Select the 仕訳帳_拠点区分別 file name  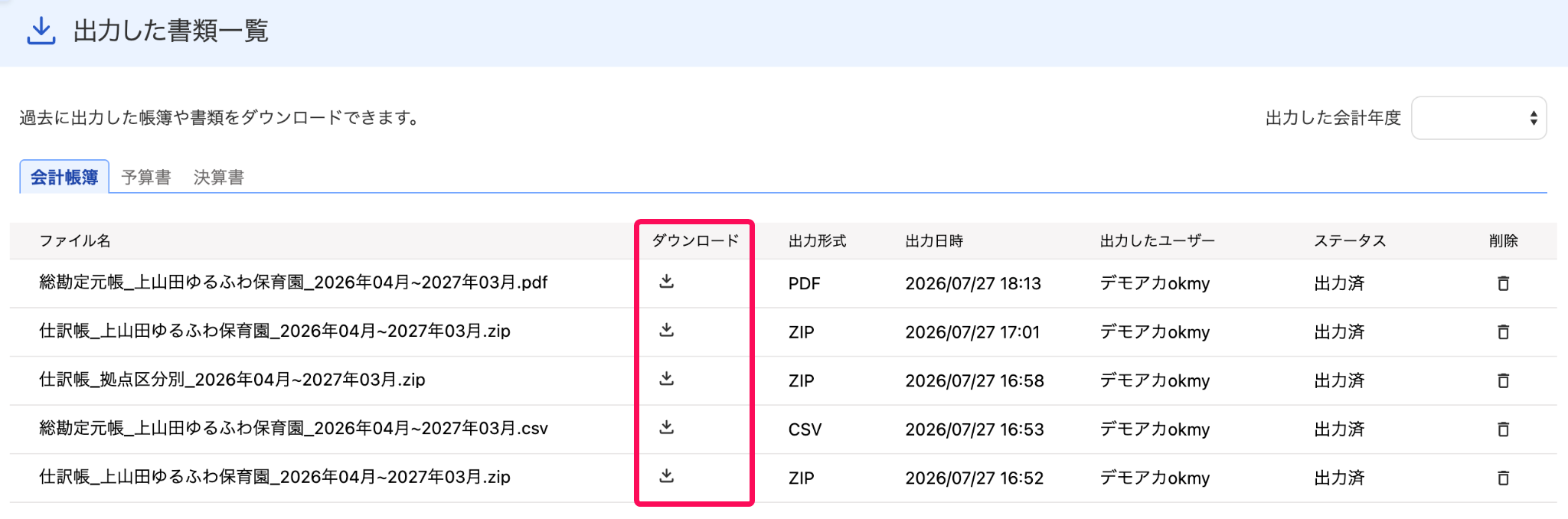click(232, 380)
